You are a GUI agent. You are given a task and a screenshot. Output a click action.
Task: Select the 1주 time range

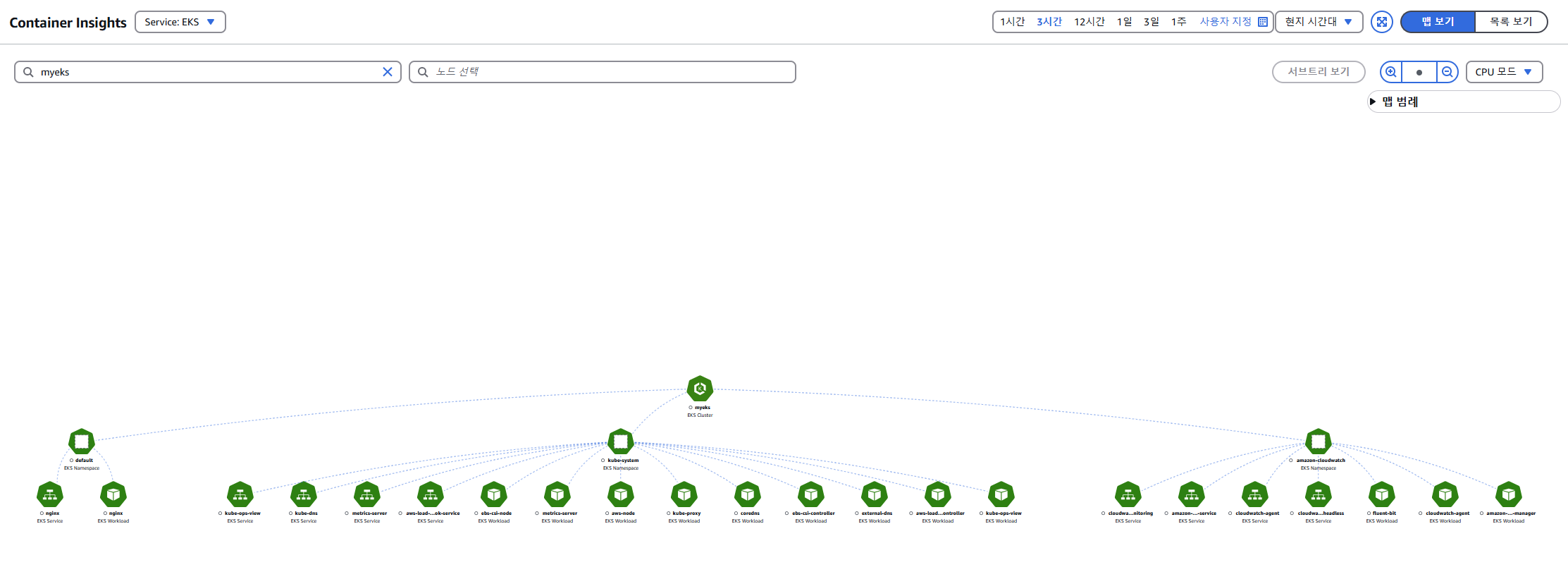pos(1179,22)
